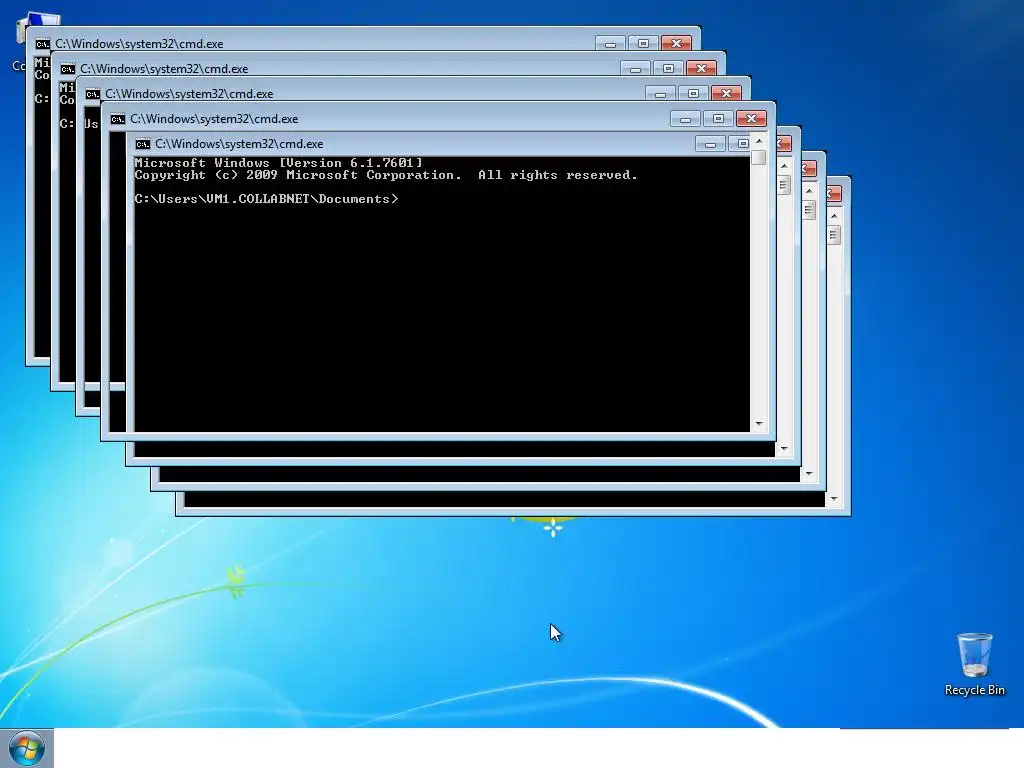Open system menu icon of third cmd window from top
Viewport: 1024px width, 768px height.
(93, 93)
